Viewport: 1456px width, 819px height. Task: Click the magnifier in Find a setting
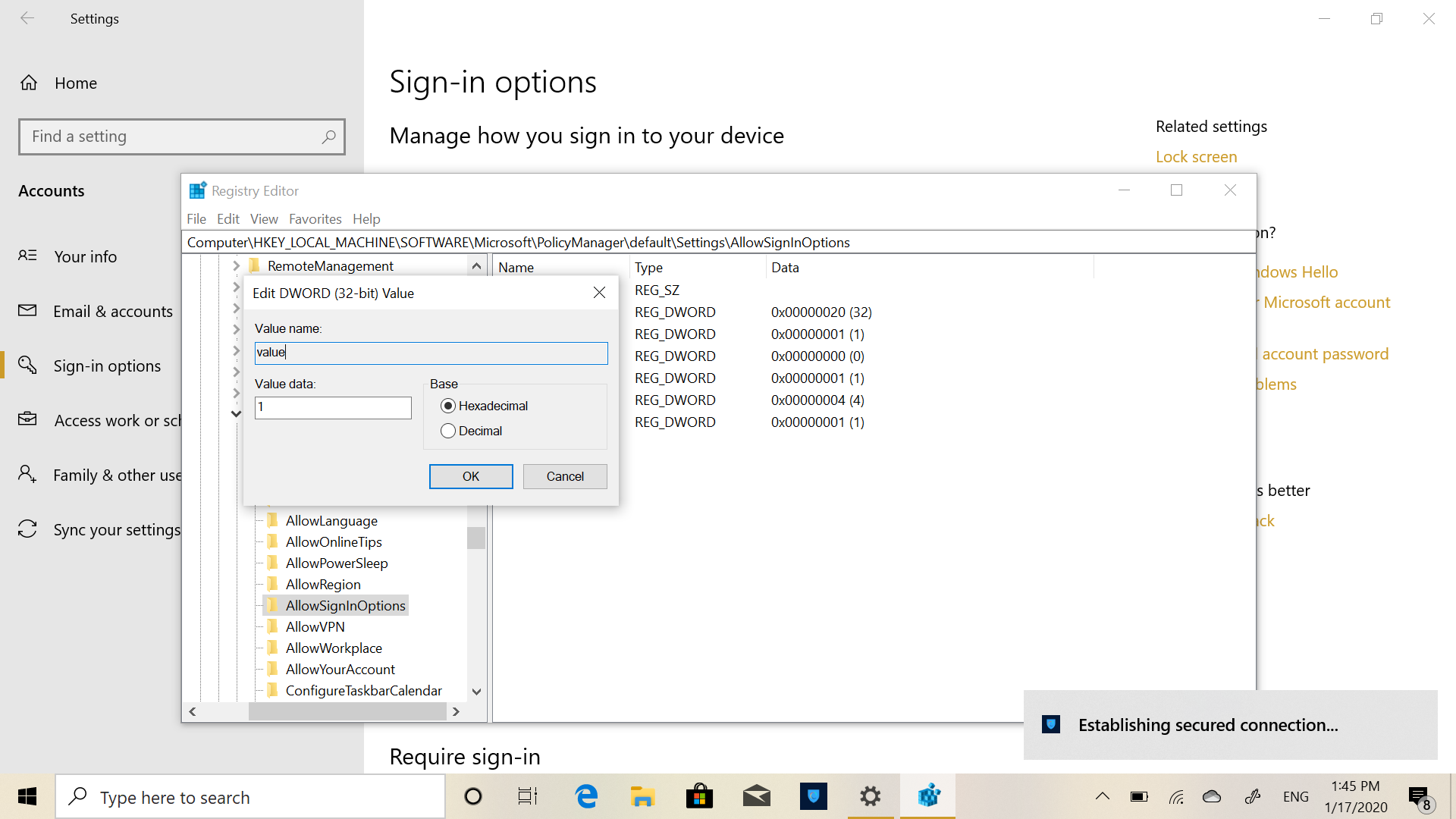[328, 136]
